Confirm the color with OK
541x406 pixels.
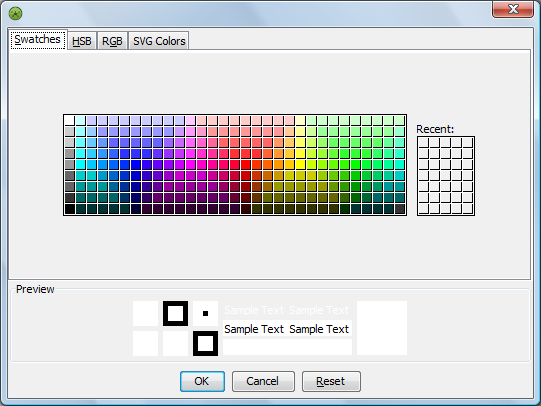202,381
